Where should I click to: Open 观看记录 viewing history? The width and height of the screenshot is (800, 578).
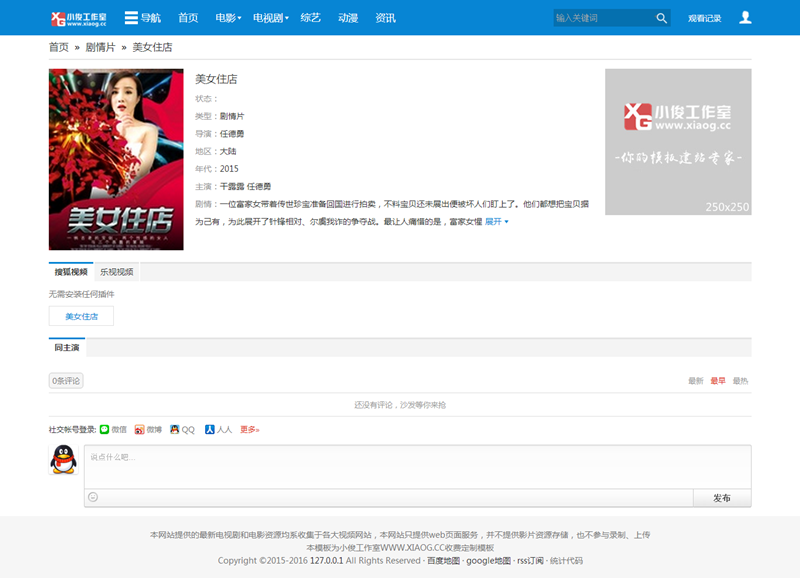tap(704, 18)
